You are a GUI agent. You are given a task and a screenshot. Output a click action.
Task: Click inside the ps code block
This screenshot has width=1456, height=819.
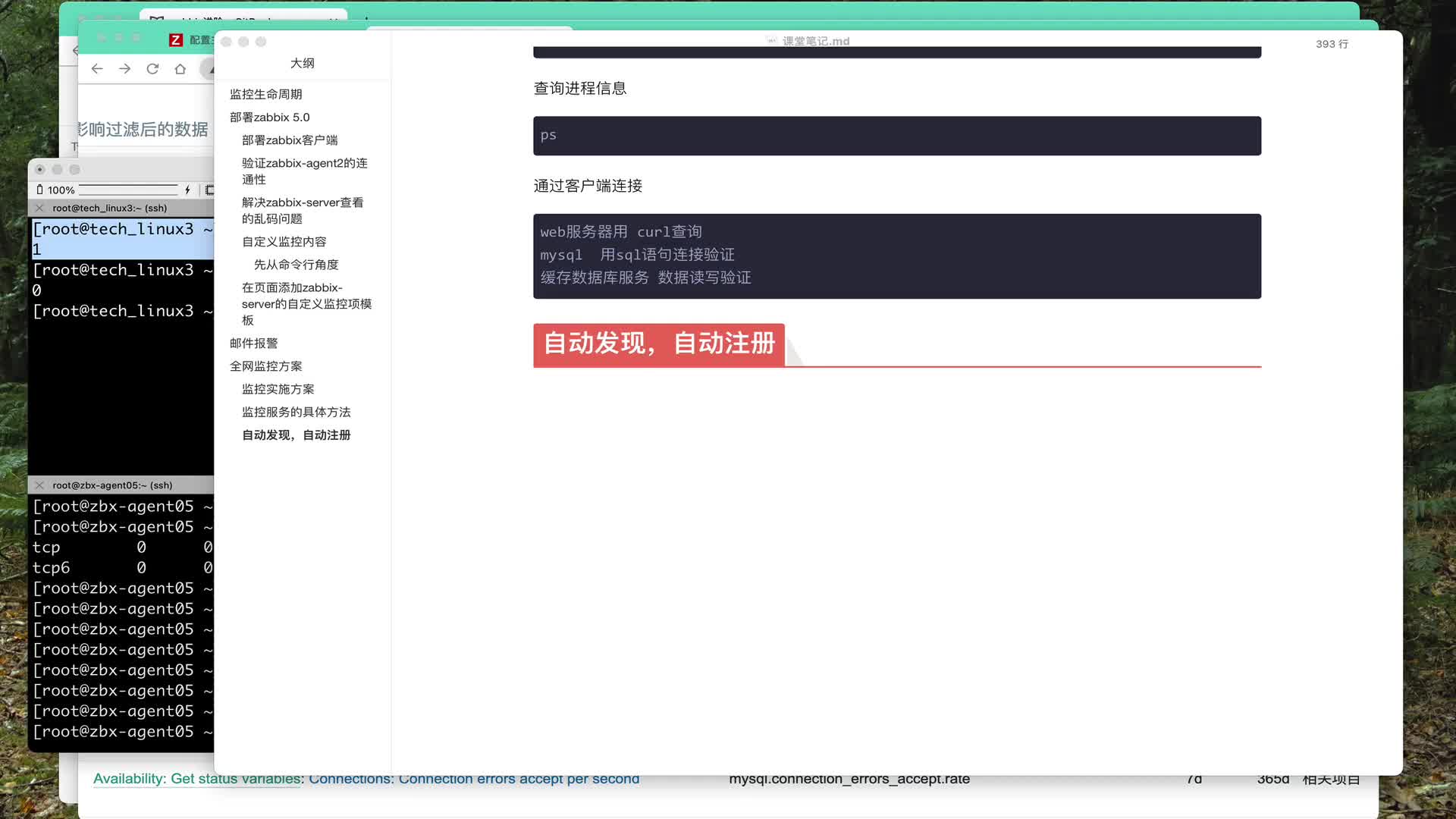point(897,136)
